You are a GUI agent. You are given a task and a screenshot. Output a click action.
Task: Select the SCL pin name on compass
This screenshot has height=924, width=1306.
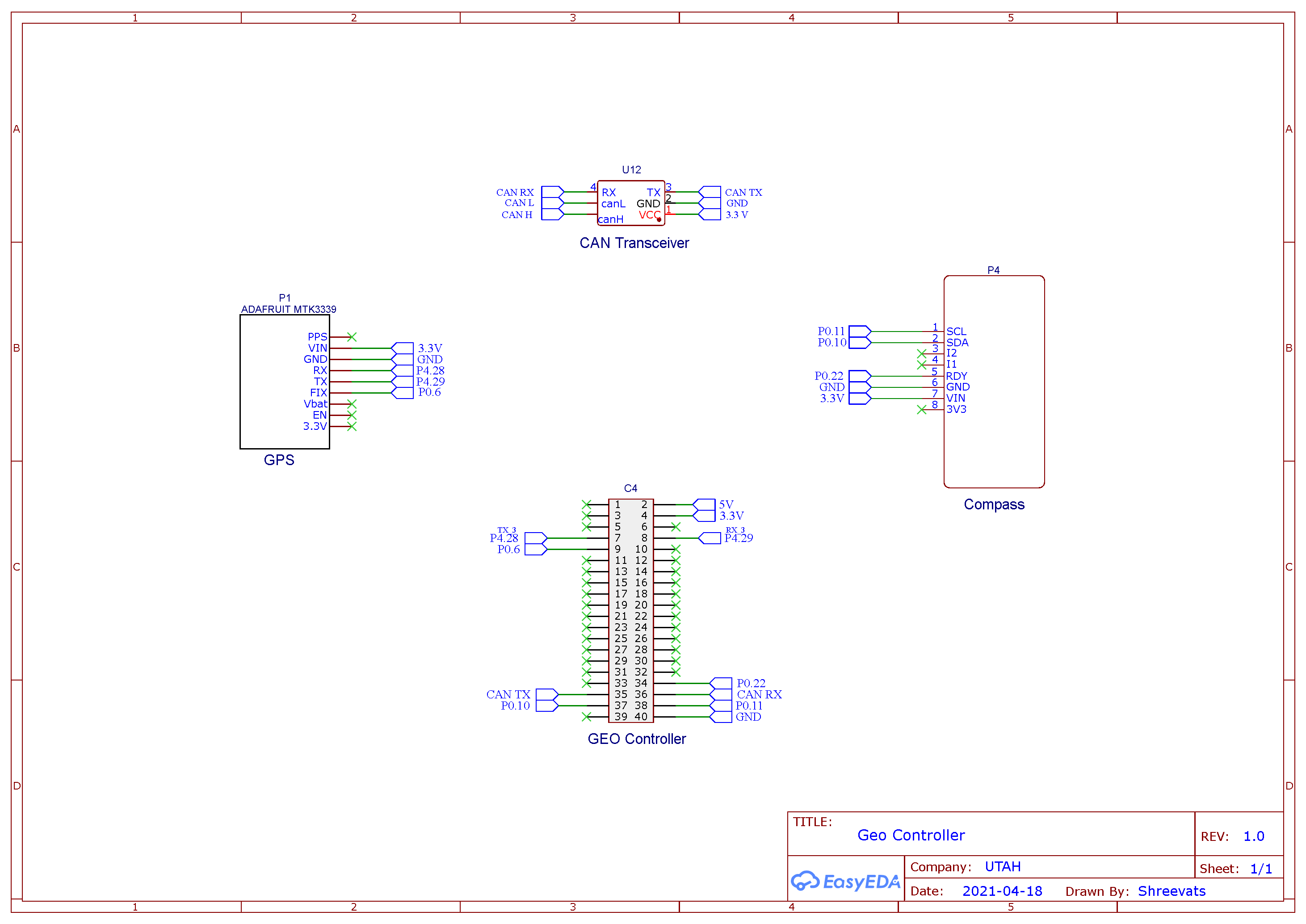956,331
